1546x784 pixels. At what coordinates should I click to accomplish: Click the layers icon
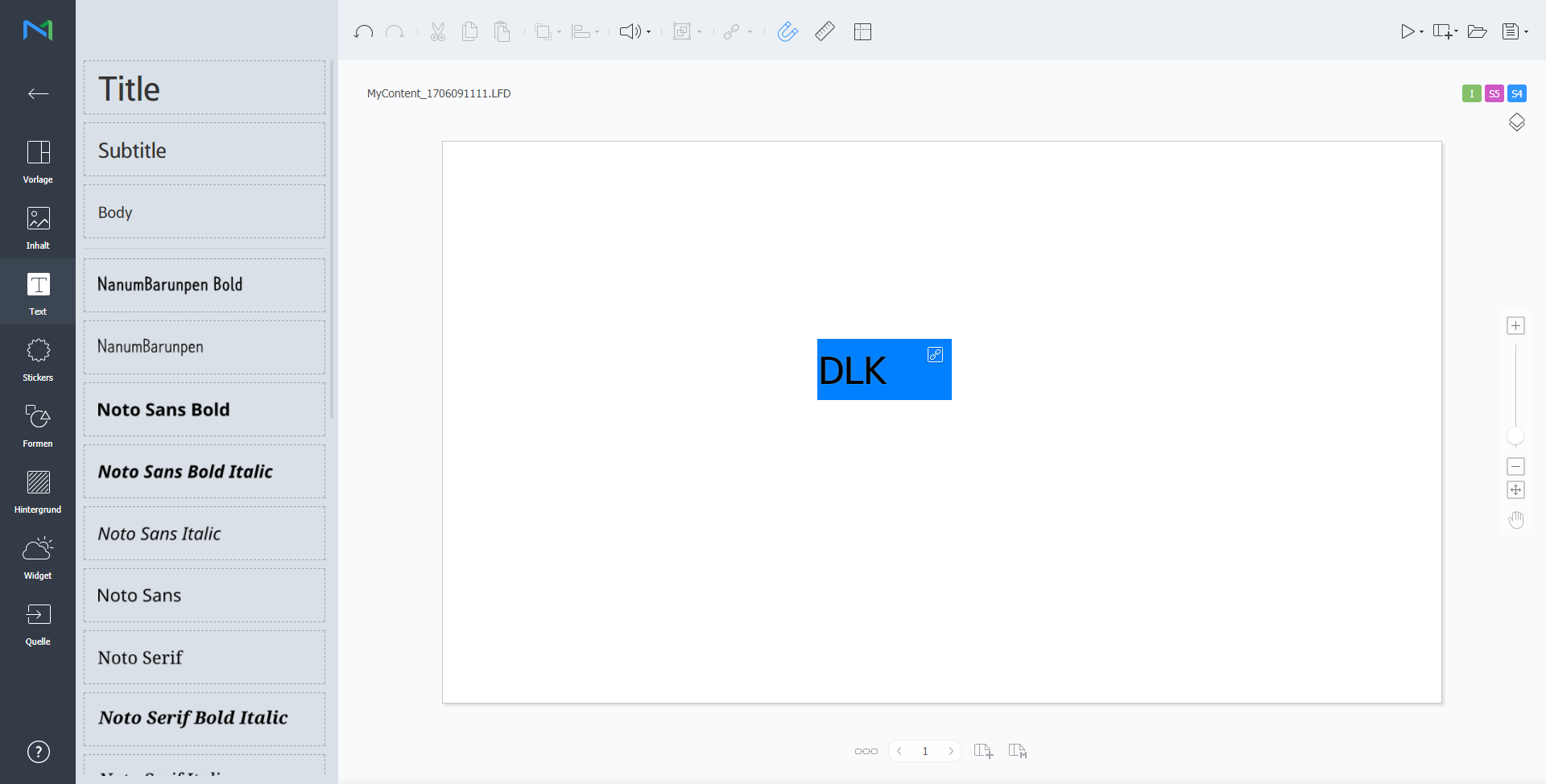[1516, 122]
